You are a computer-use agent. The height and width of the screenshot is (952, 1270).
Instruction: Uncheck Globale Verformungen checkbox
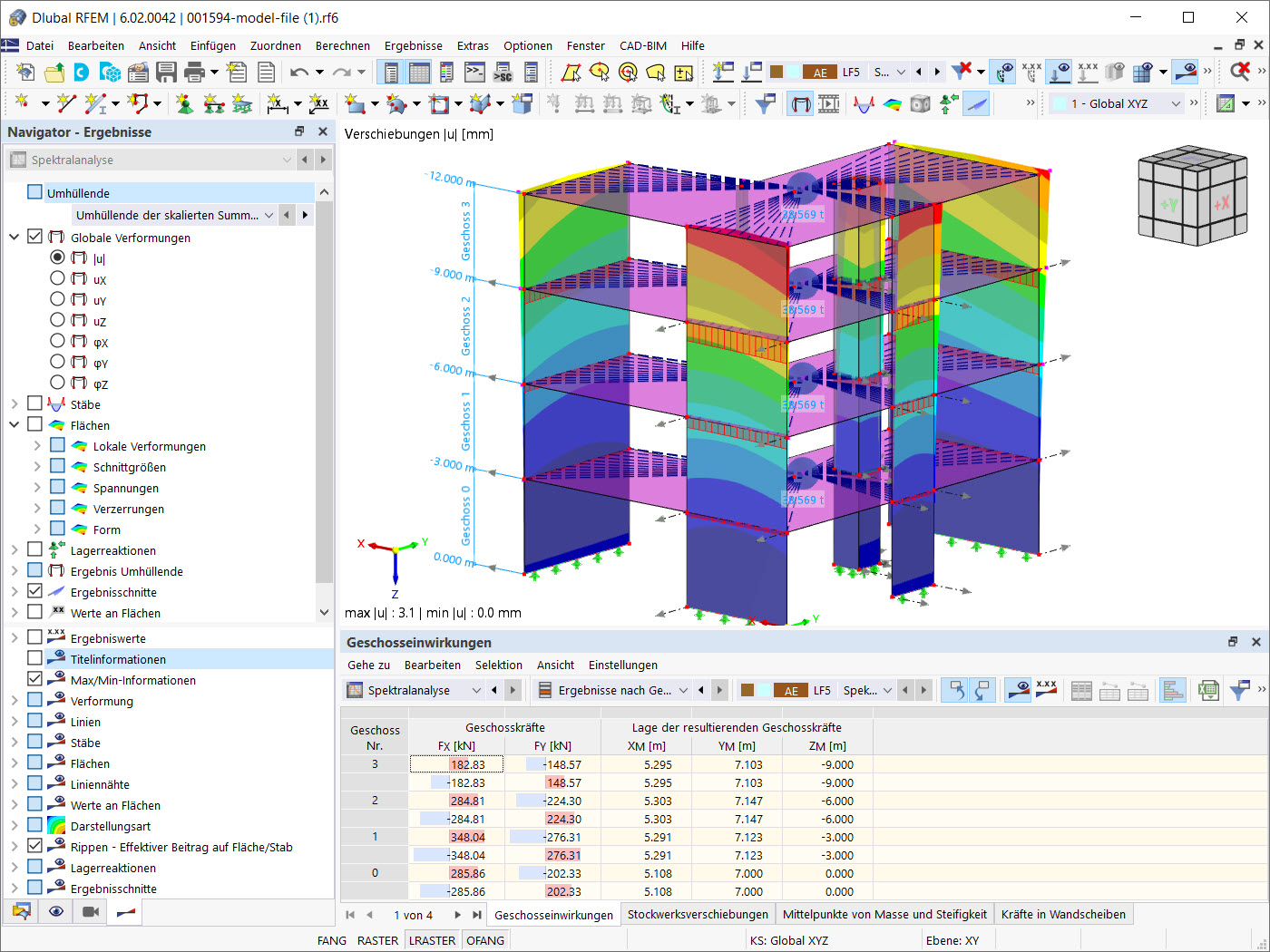click(35, 237)
